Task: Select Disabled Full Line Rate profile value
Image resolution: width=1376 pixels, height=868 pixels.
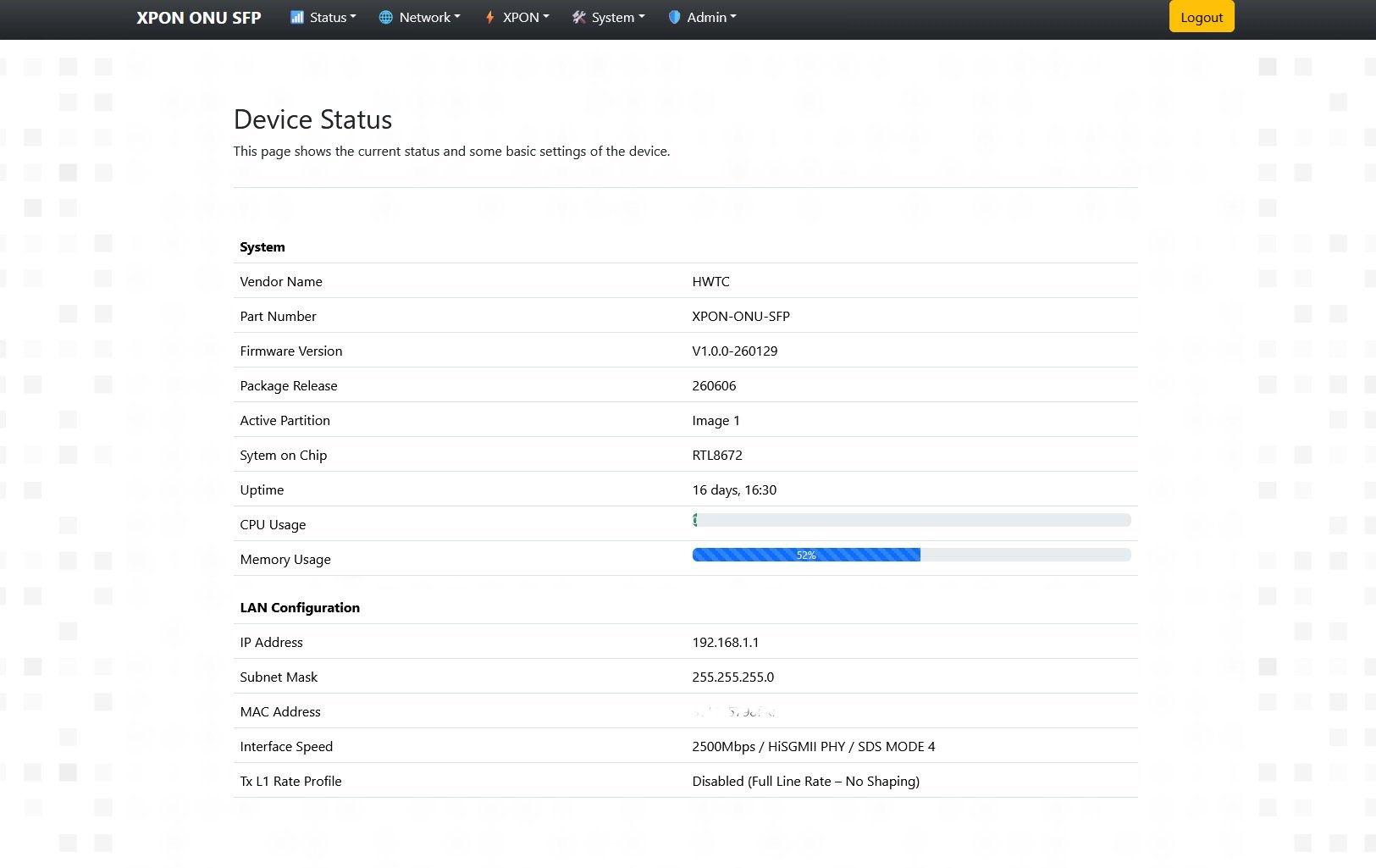Action: pos(806,781)
